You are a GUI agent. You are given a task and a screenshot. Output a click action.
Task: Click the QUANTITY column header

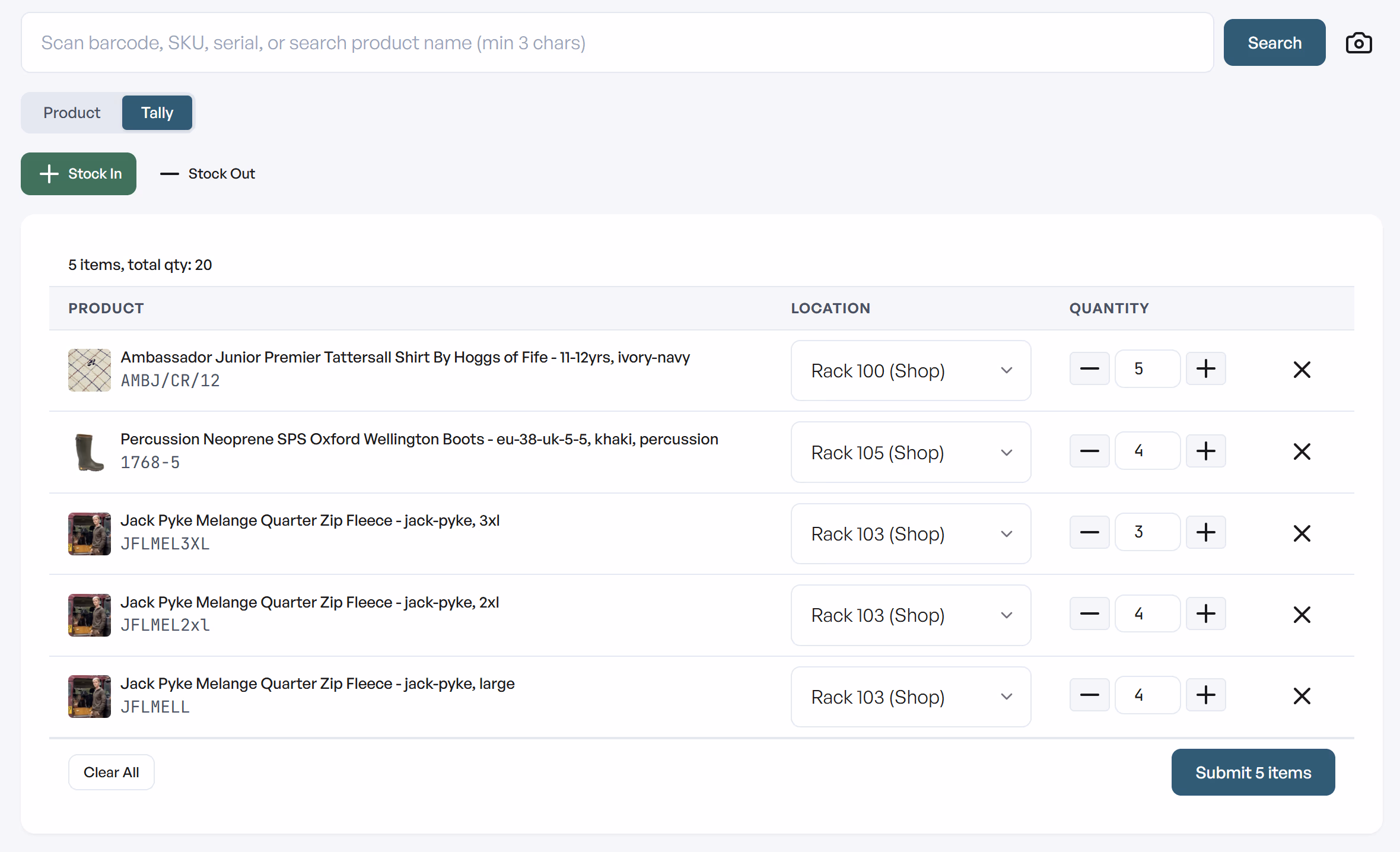click(x=1109, y=309)
